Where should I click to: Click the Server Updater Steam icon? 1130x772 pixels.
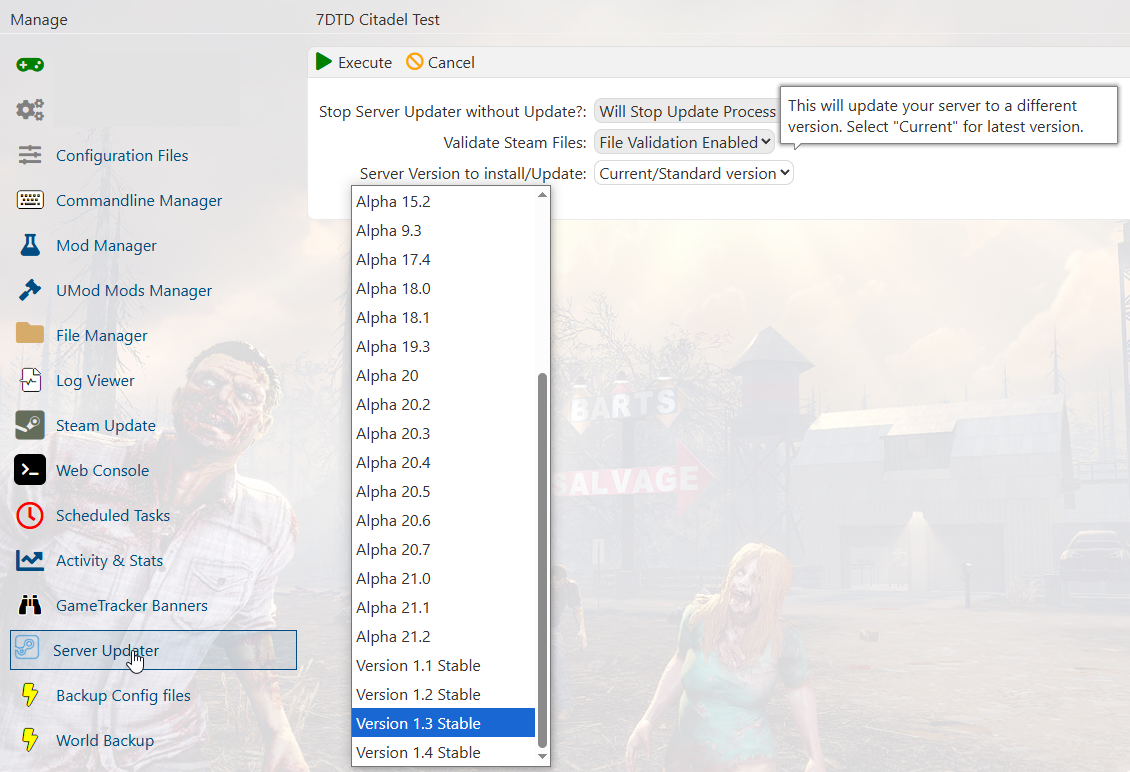click(27, 647)
